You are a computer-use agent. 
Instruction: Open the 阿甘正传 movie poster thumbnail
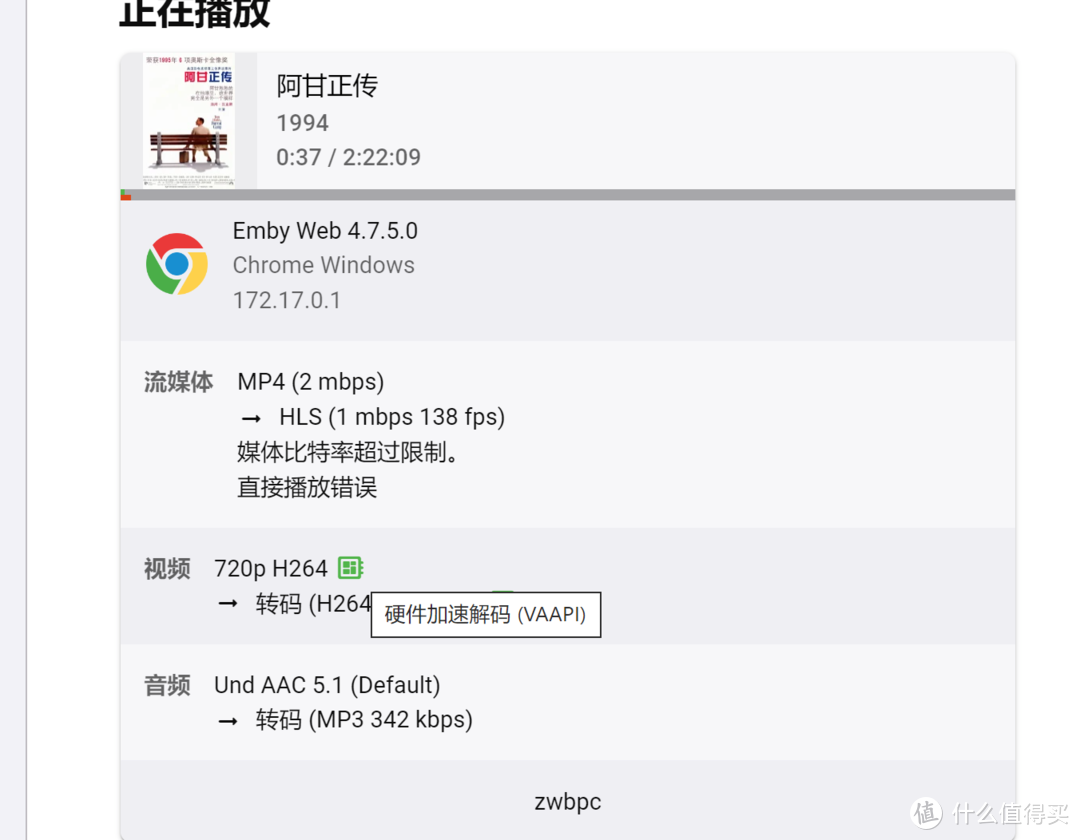coord(189,120)
